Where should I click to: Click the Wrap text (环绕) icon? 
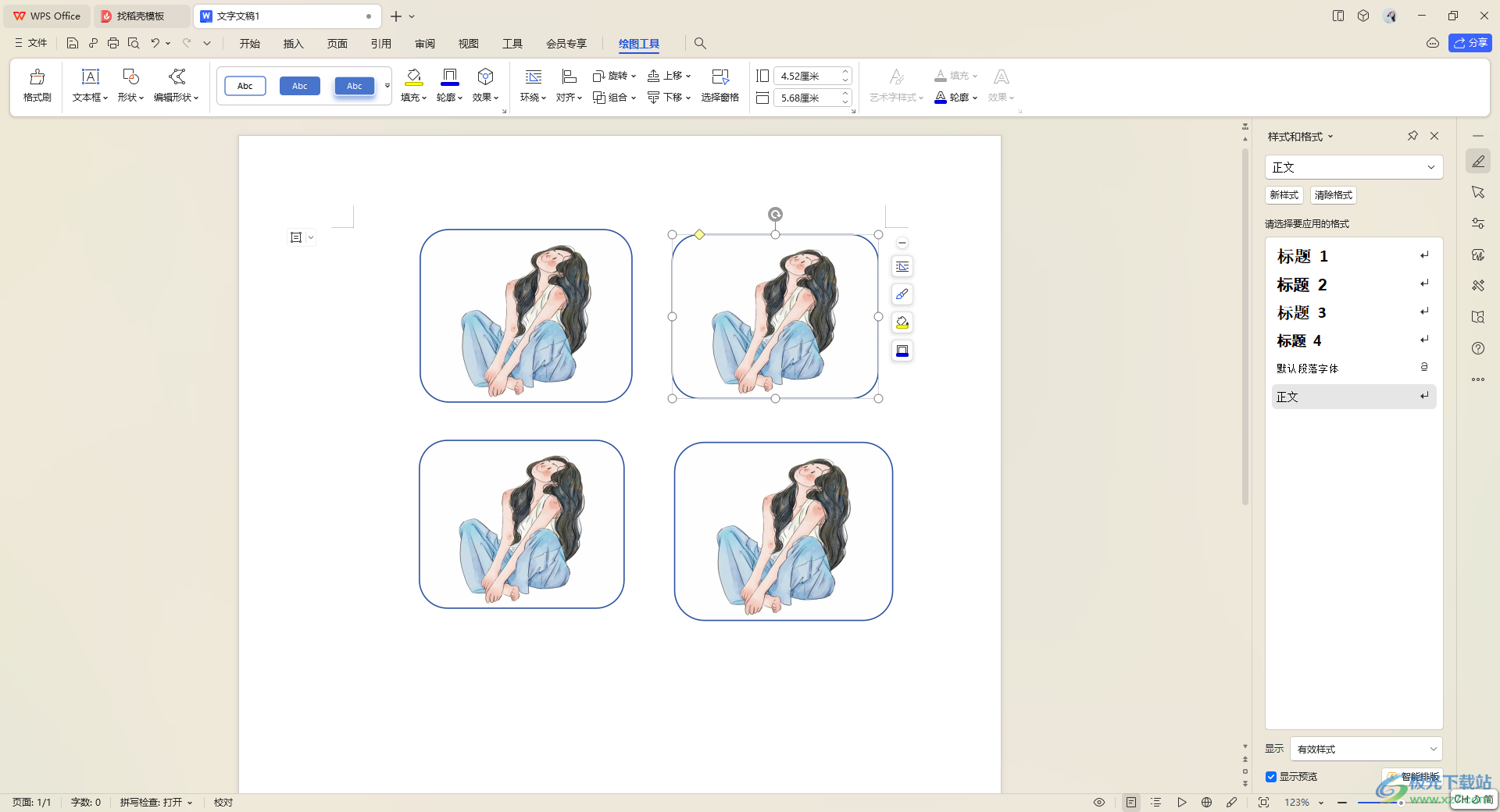[x=533, y=77]
